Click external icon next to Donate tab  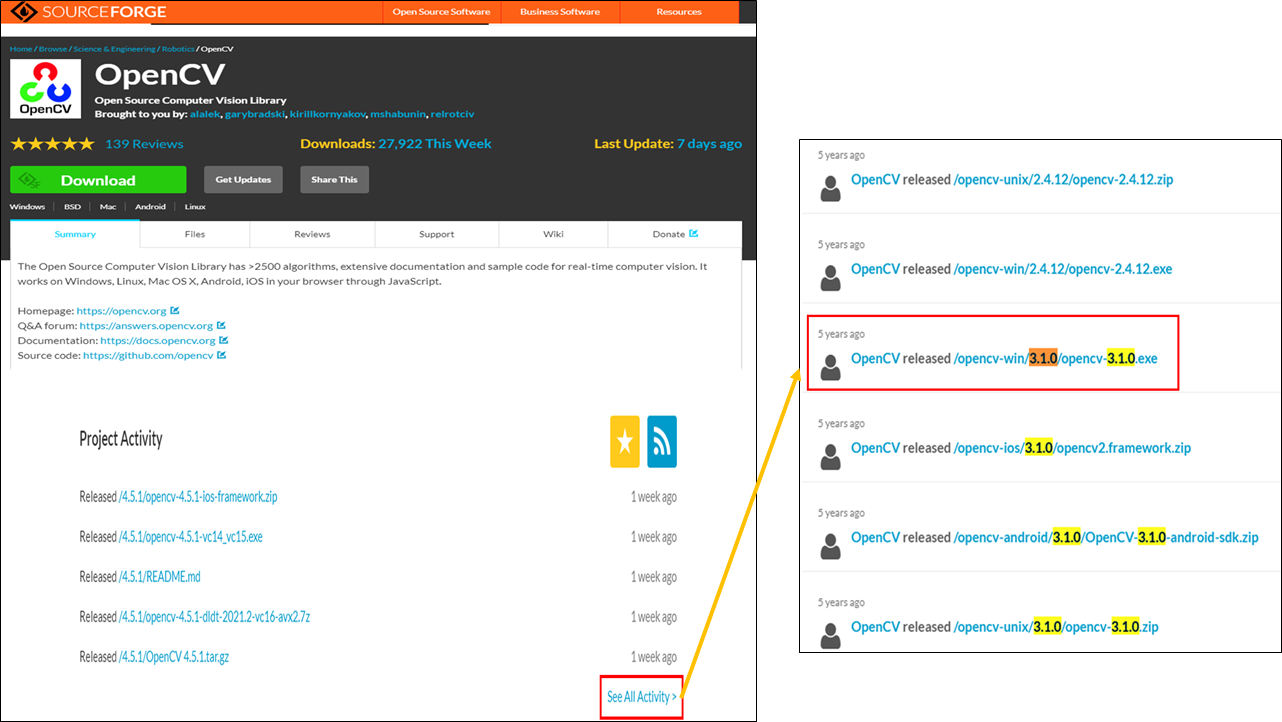coord(693,234)
